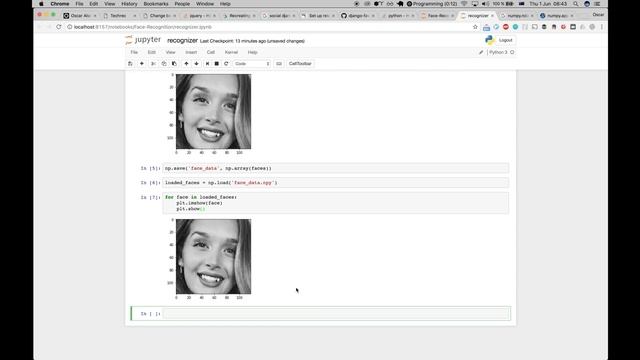
Task: Move the selected cell up with the arrow
Action: tap(186, 64)
